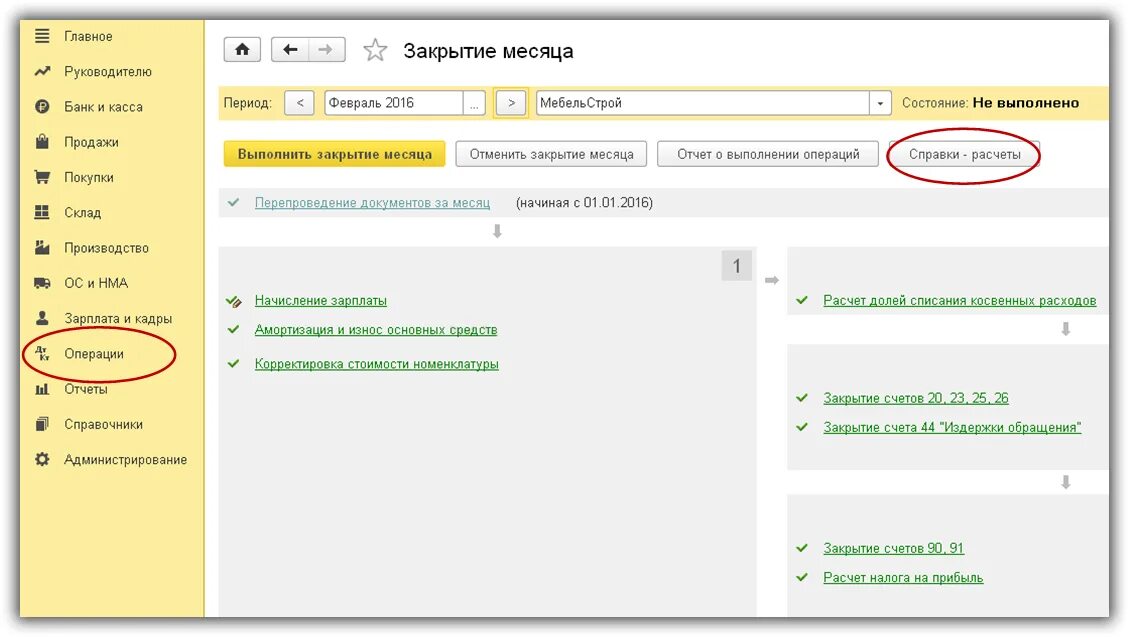
Task: Click the Отчеты bar chart icon
Action: click(x=42, y=389)
